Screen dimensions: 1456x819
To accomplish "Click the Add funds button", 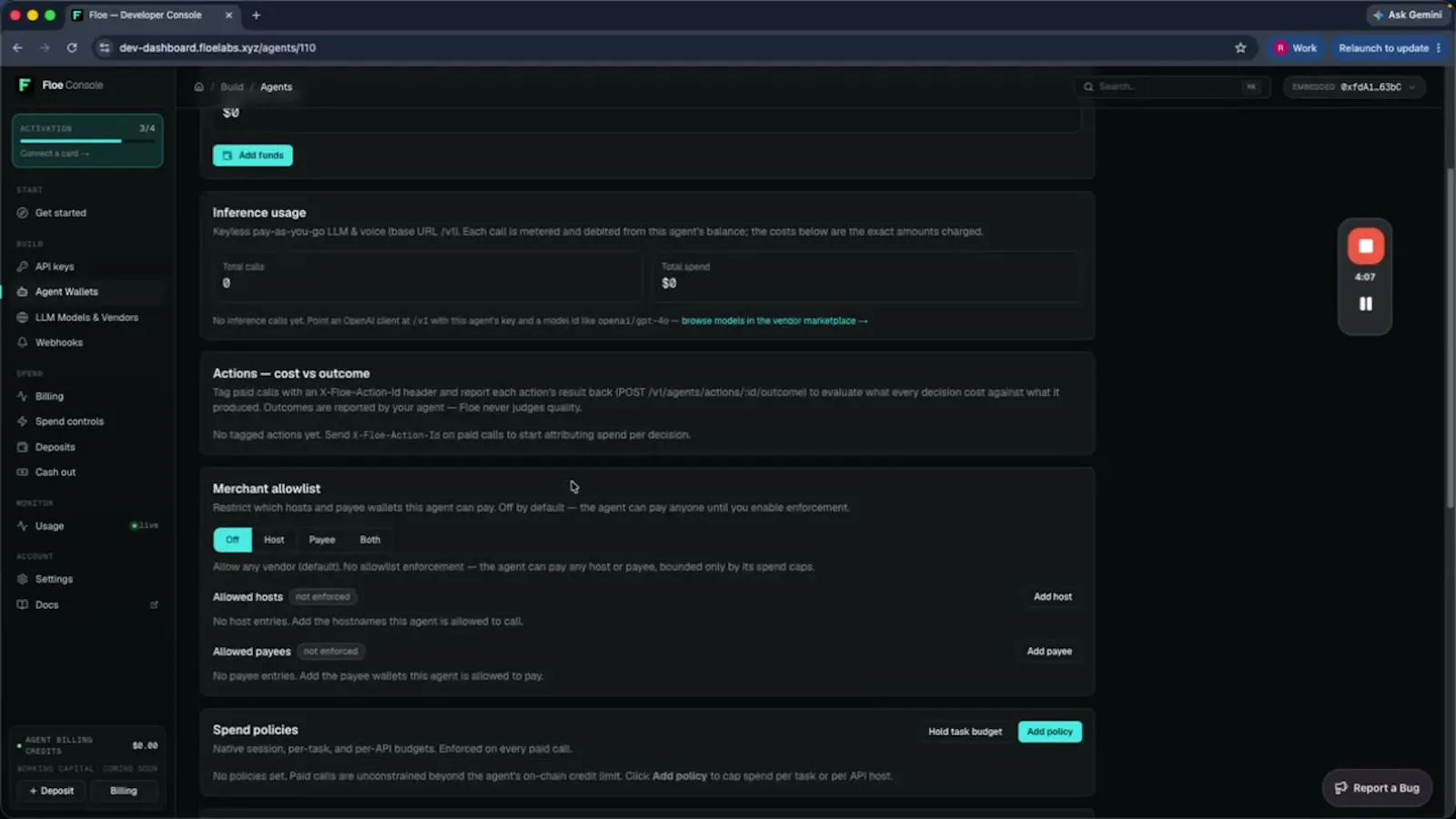I will pos(253,156).
